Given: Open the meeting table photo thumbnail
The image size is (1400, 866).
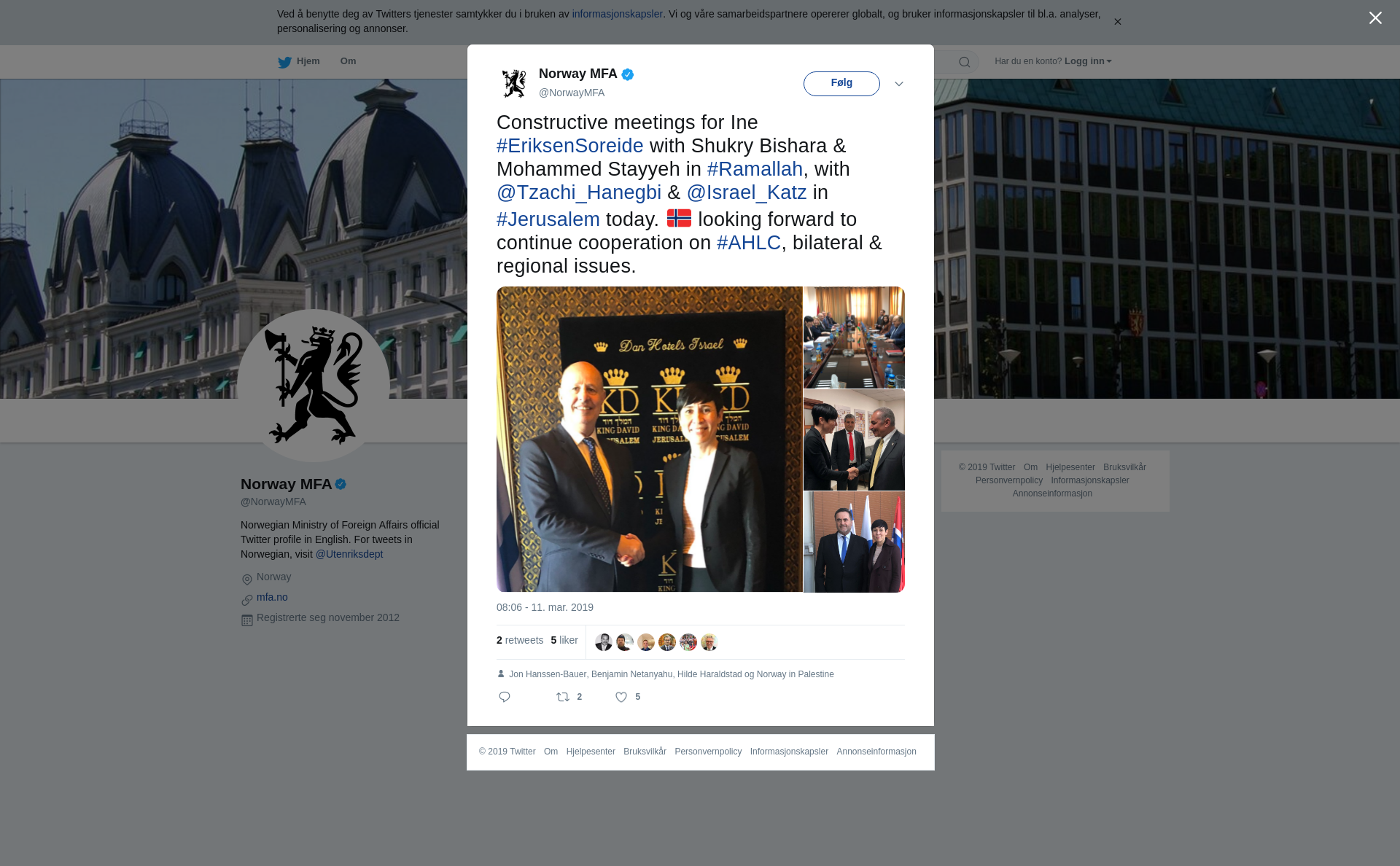Looking at the screenshot, I should [x=854, y=337].
